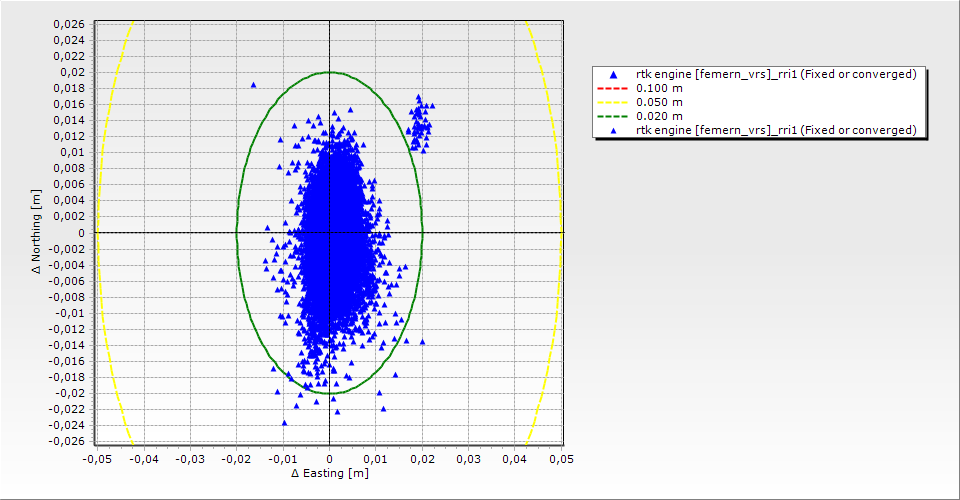Screen dimensions: 960x500
Task: Click the -0,05 tick label on the Easting axis
Action: (x=97, y=459)
